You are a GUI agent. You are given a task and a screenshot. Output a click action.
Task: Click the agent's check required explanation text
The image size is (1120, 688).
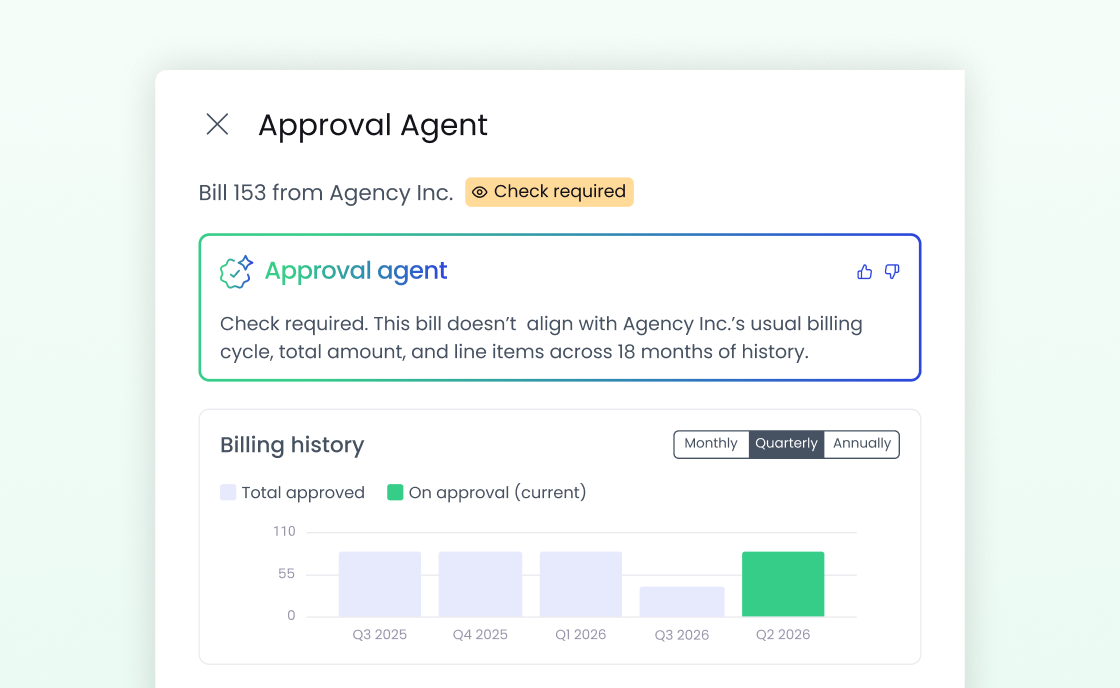coord(541,337)
